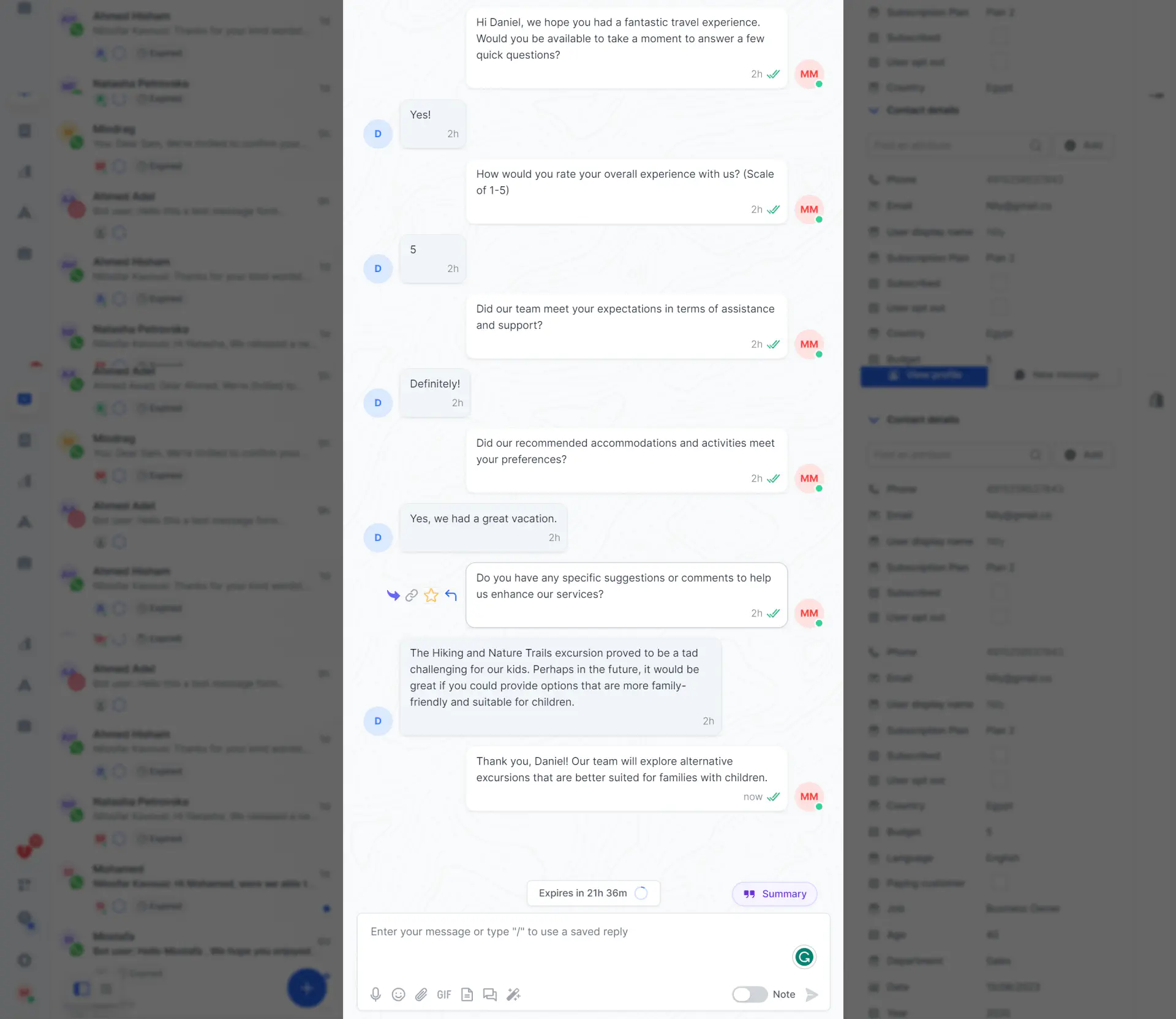Click the chat bubble icon in toolbar
This screenshot has width=1176, height=1019.
coord(492,994)
